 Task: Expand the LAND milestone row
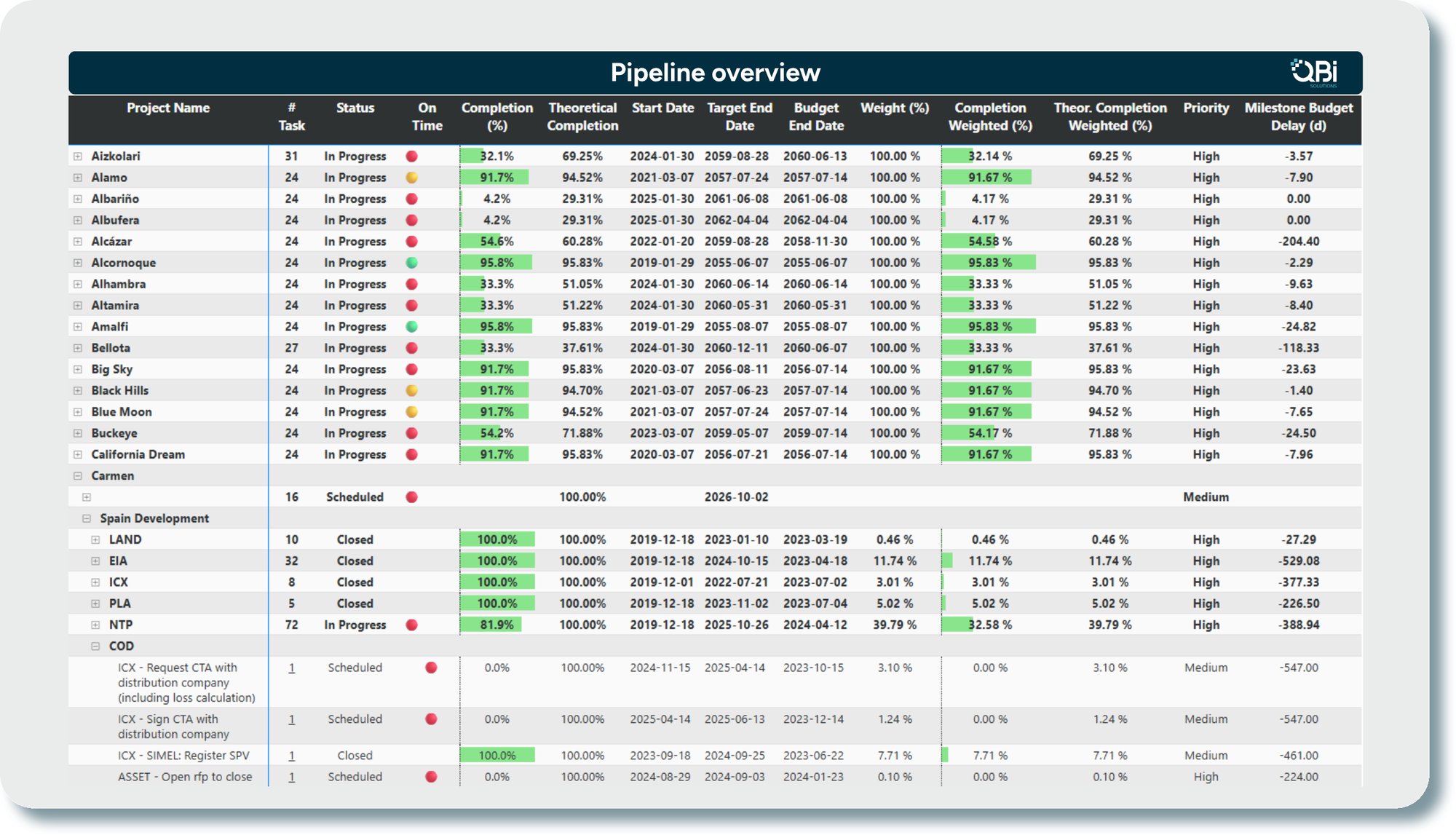click(x=95, y=540)
